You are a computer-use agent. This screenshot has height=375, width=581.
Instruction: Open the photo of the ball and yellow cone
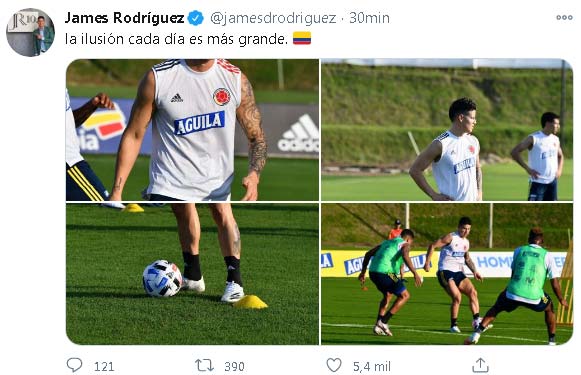click(192, 274)
